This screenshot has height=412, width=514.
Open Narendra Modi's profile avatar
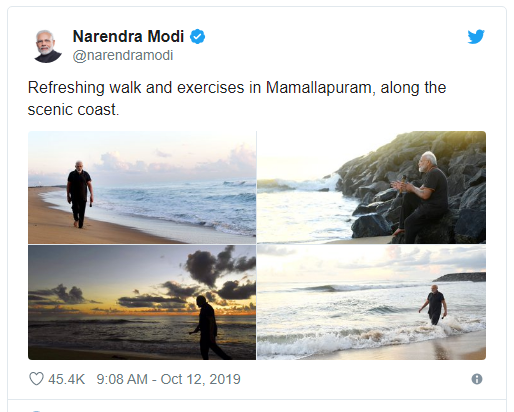pyautogui.click(x=48, y=46)
